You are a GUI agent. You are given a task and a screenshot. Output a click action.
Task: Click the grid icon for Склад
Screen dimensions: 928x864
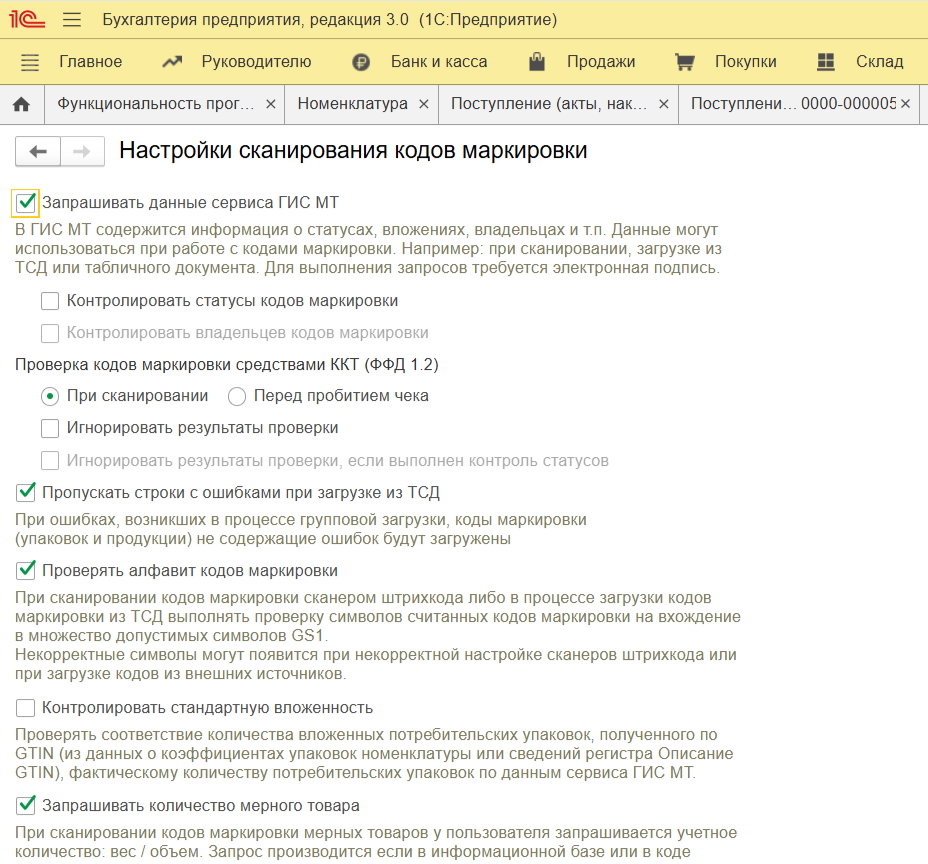(x=825, y=61)
